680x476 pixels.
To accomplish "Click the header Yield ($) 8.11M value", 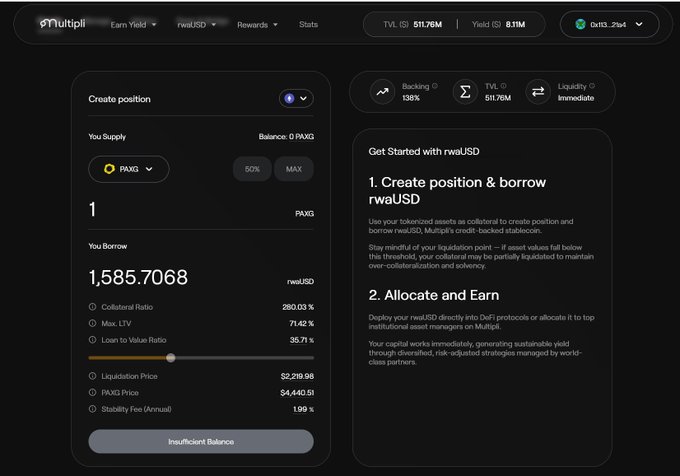I will tap(515, 24).
